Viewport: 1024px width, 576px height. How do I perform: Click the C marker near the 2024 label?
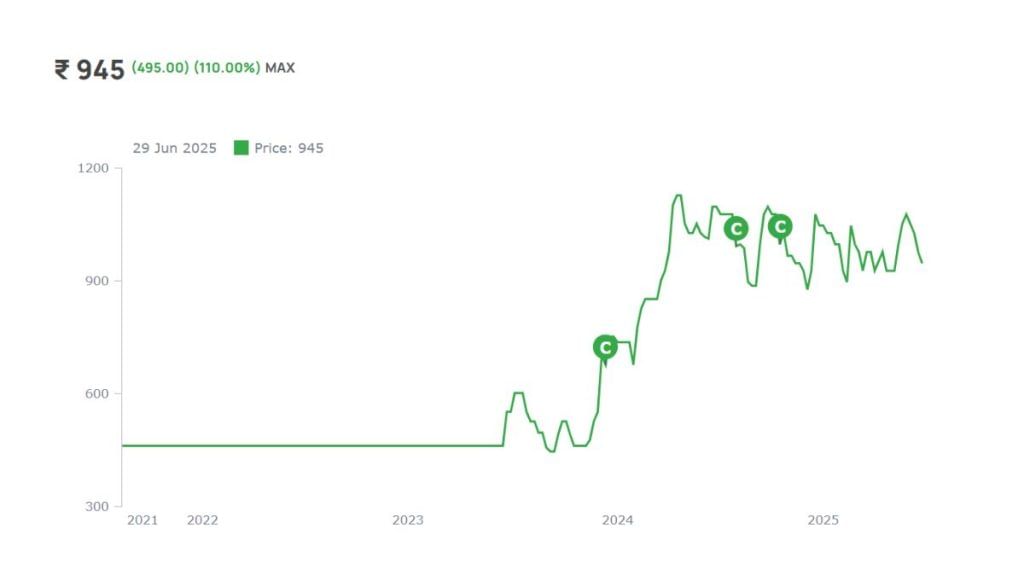pos(605,347)
